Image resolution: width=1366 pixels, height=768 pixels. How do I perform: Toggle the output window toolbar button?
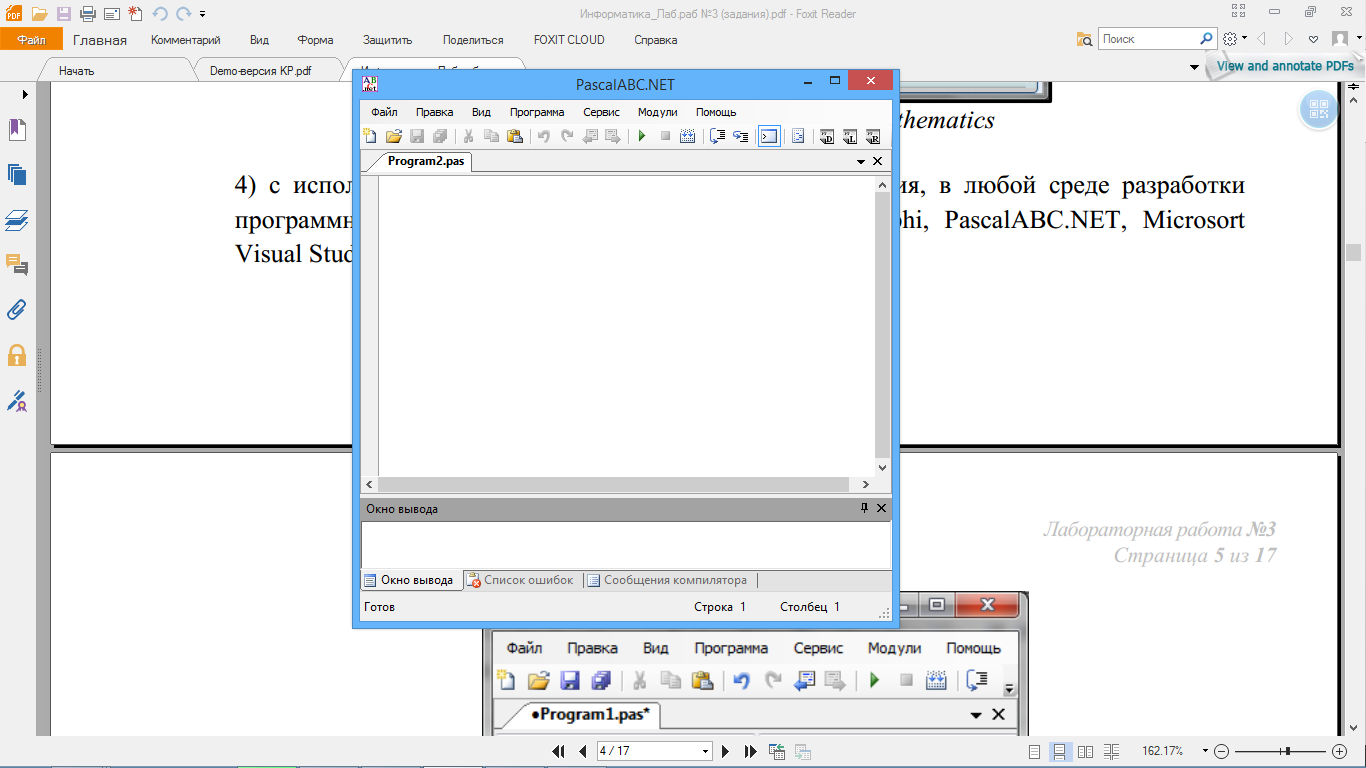coord(769,136)
